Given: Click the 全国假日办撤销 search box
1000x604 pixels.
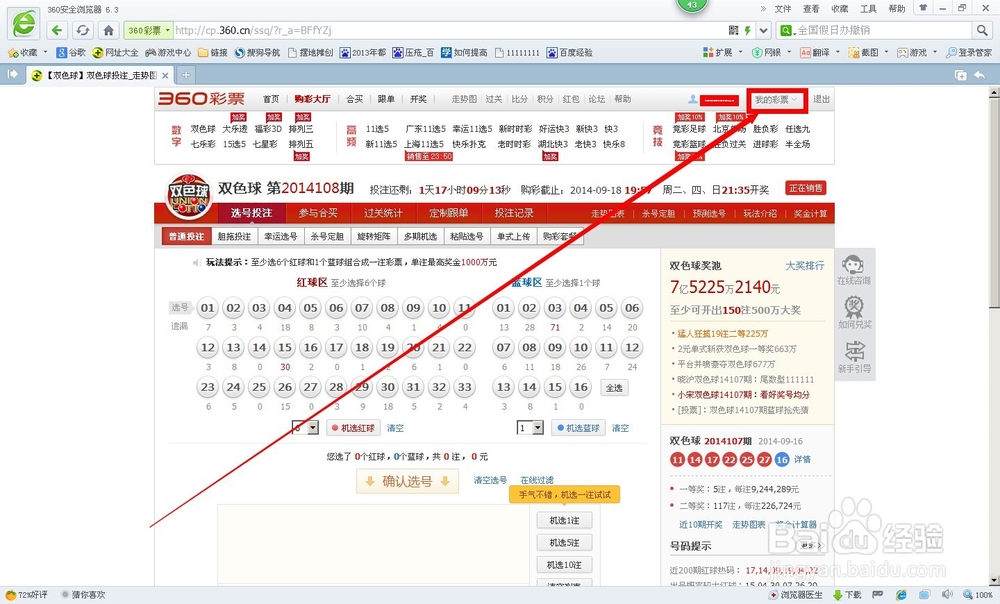Looking at the screenshot, I should (x=883, y=30).
